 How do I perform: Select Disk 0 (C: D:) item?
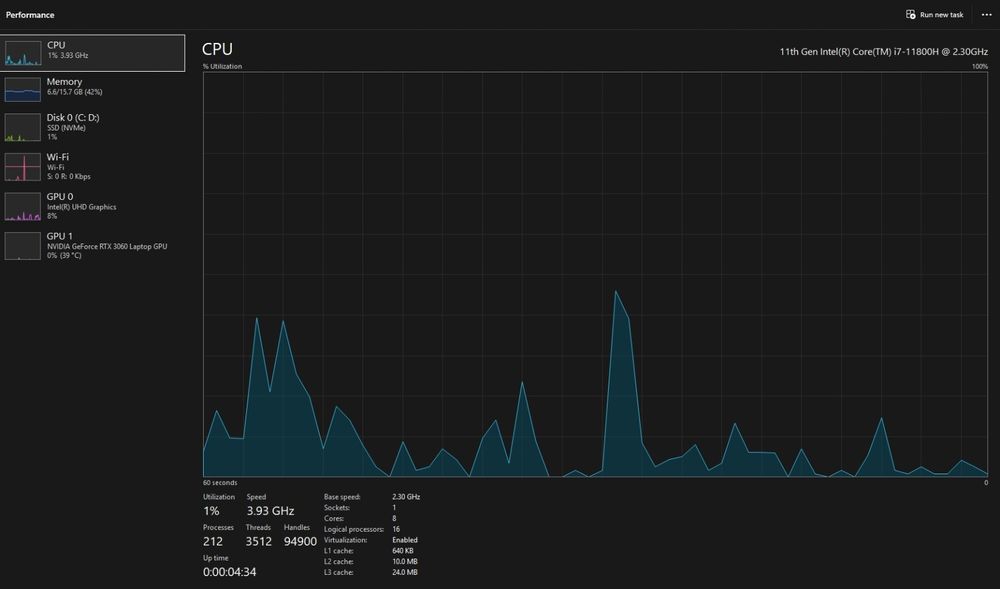(x=92, y=127)
